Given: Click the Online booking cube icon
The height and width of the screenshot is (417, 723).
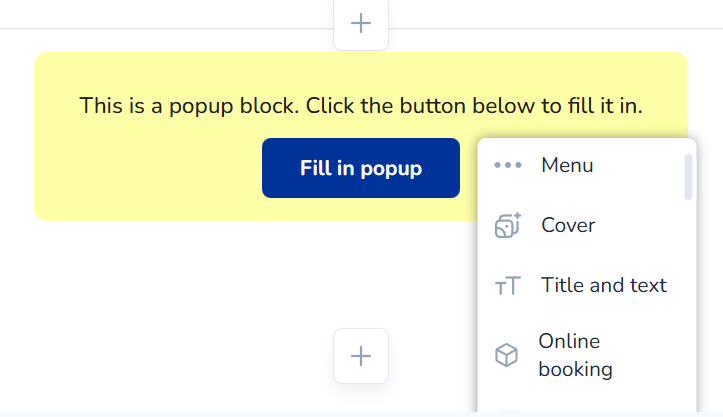Looking at the screenshot, I should pyautogui.click(x=508, y=355).
